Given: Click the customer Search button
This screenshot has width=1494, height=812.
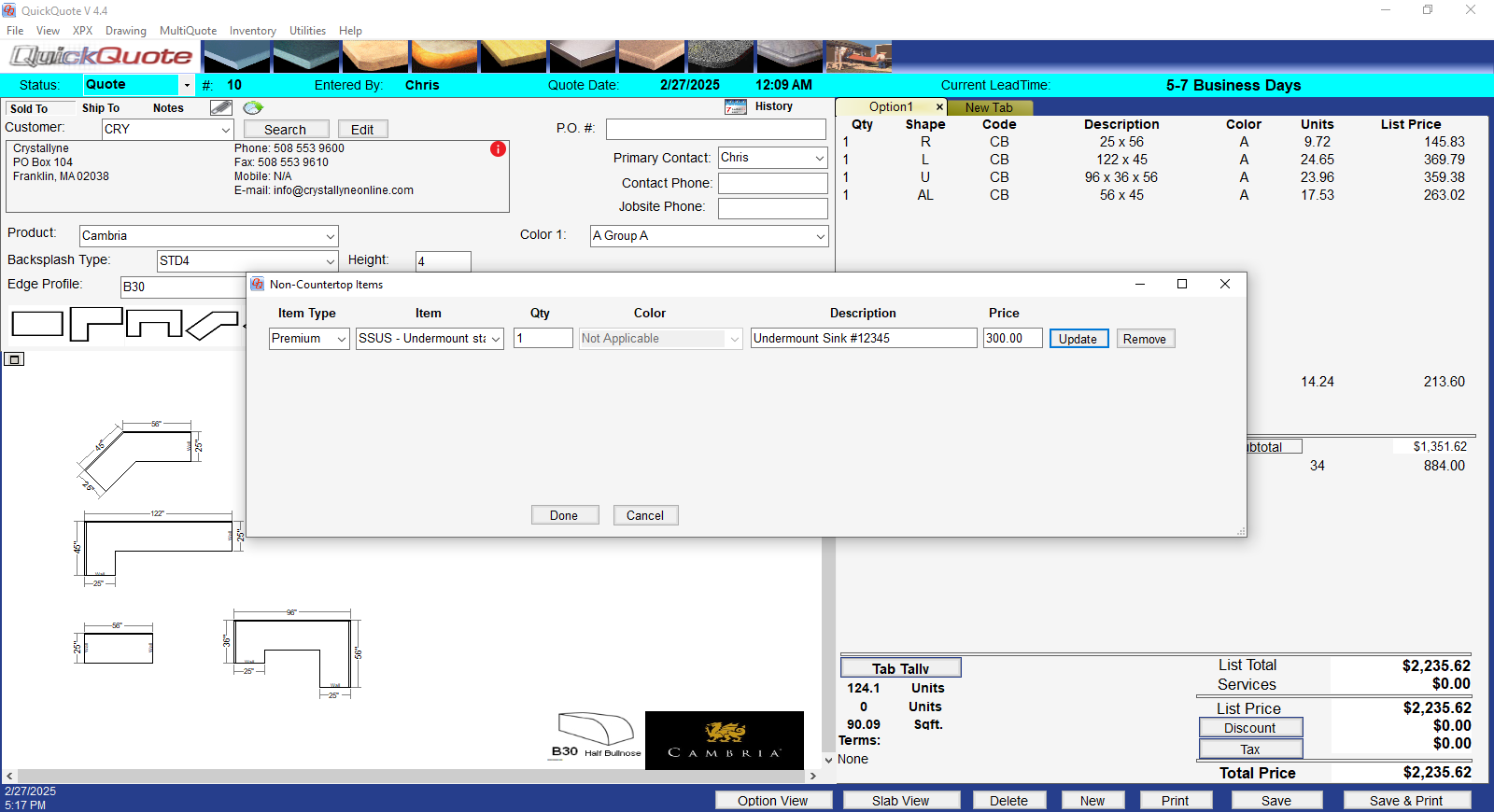Looking at the screenshot, I should (286, 130).
